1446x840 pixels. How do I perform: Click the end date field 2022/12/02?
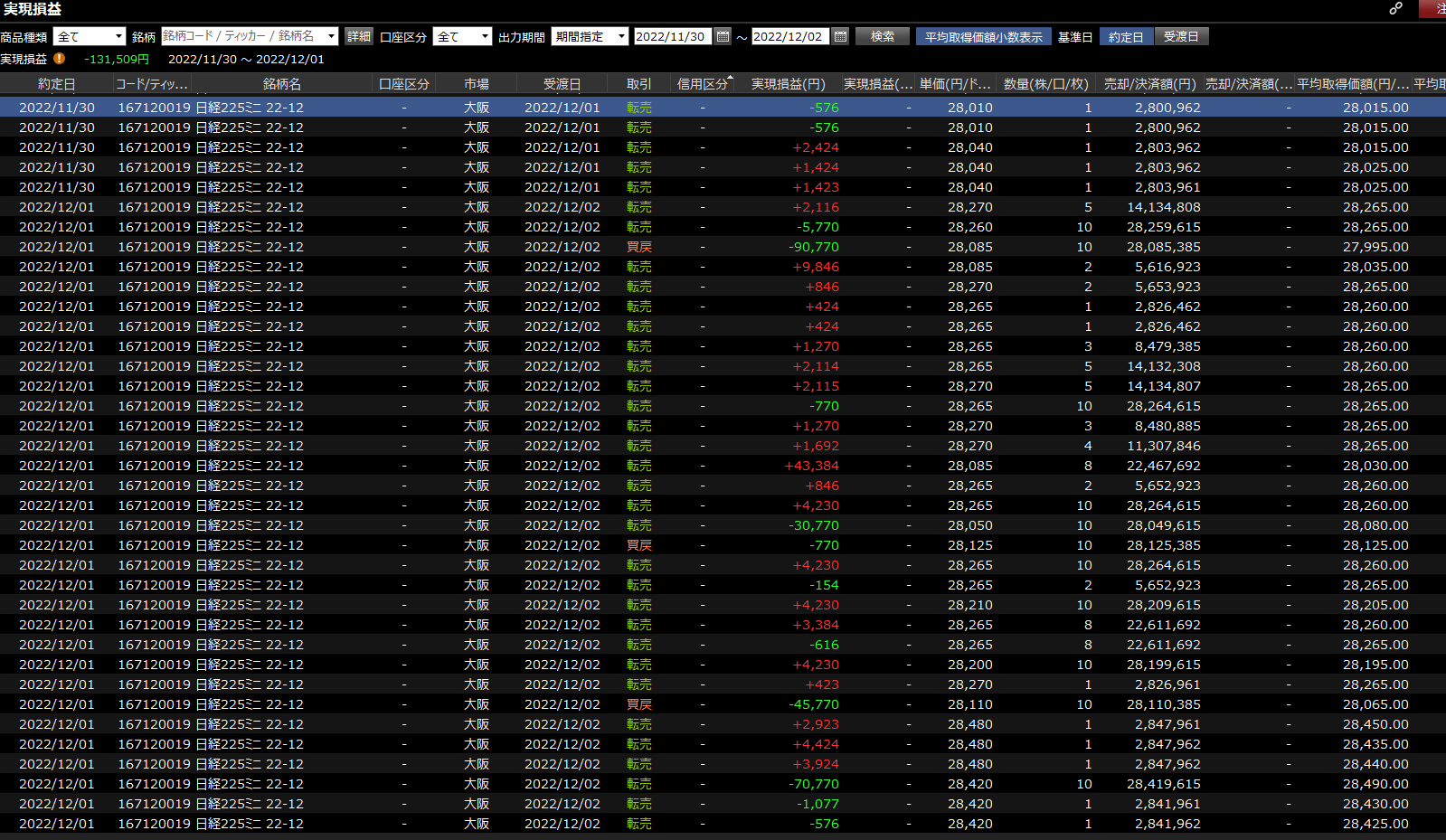coord(790,36)
